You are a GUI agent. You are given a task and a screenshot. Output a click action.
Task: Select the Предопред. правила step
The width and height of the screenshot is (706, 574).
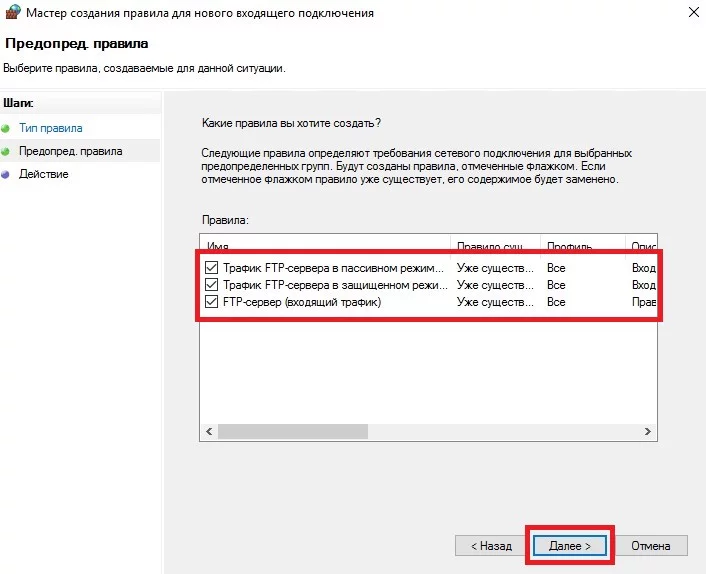pyautogui.click(x=71, y=151)
